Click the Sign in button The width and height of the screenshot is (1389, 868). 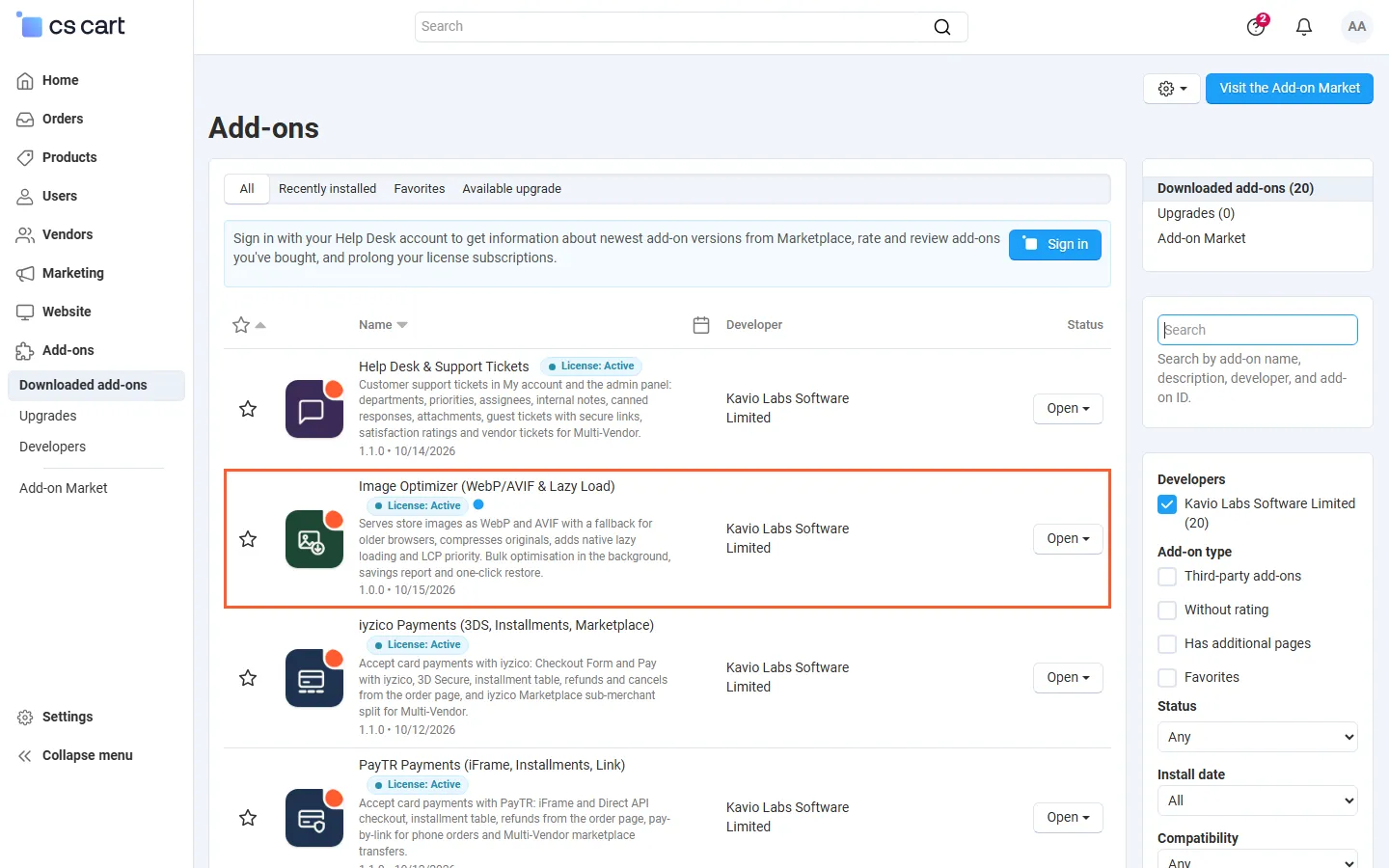pyautogui.click(x=1055, y=245)
